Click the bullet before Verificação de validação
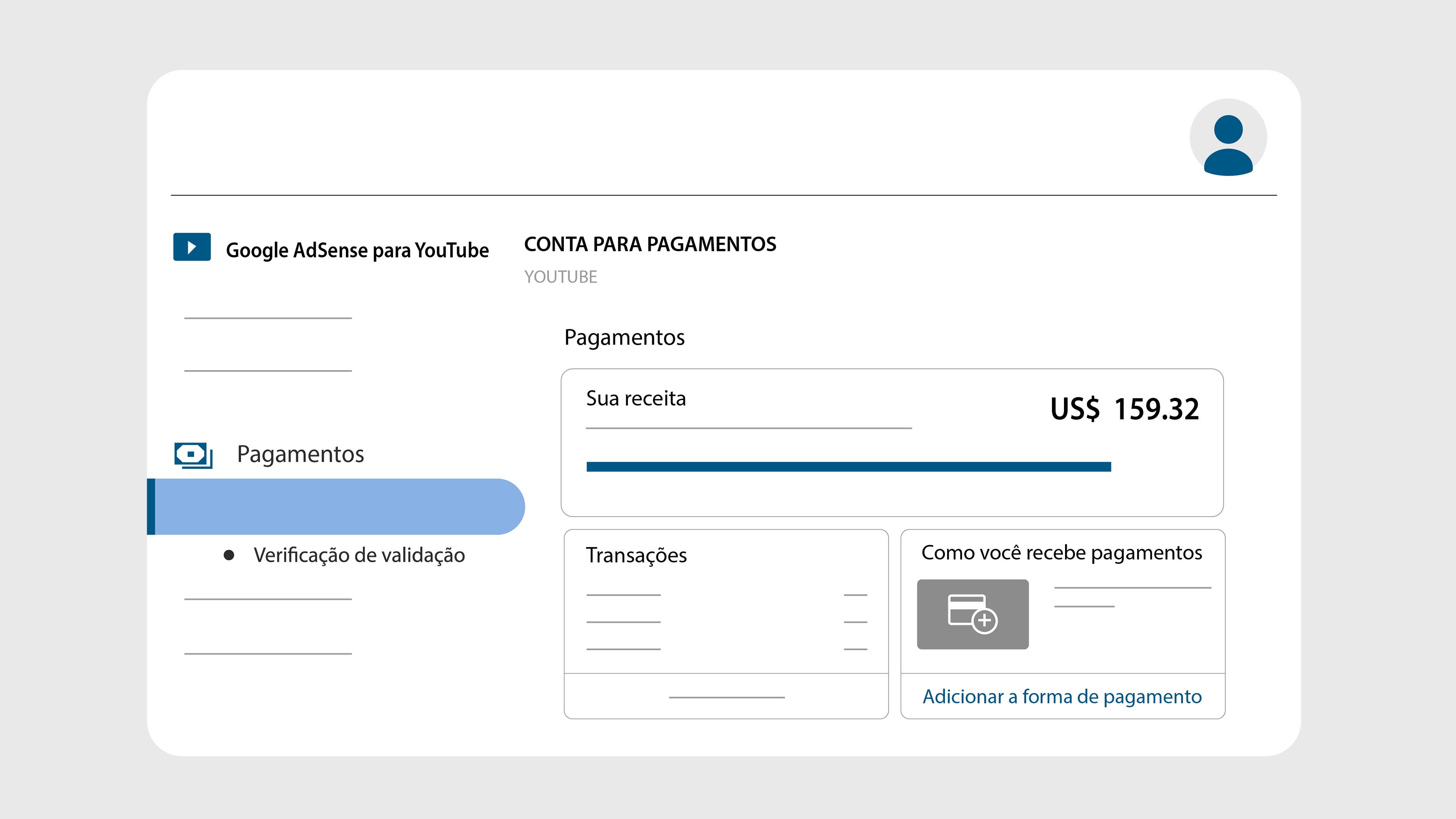 (x=229, y=555)
